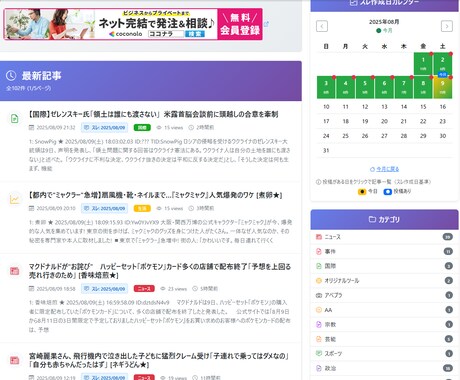This screenshot has height=380, width=460.
Task: Click thread date badge on マクドナルド article
Action: pos(104,289)
